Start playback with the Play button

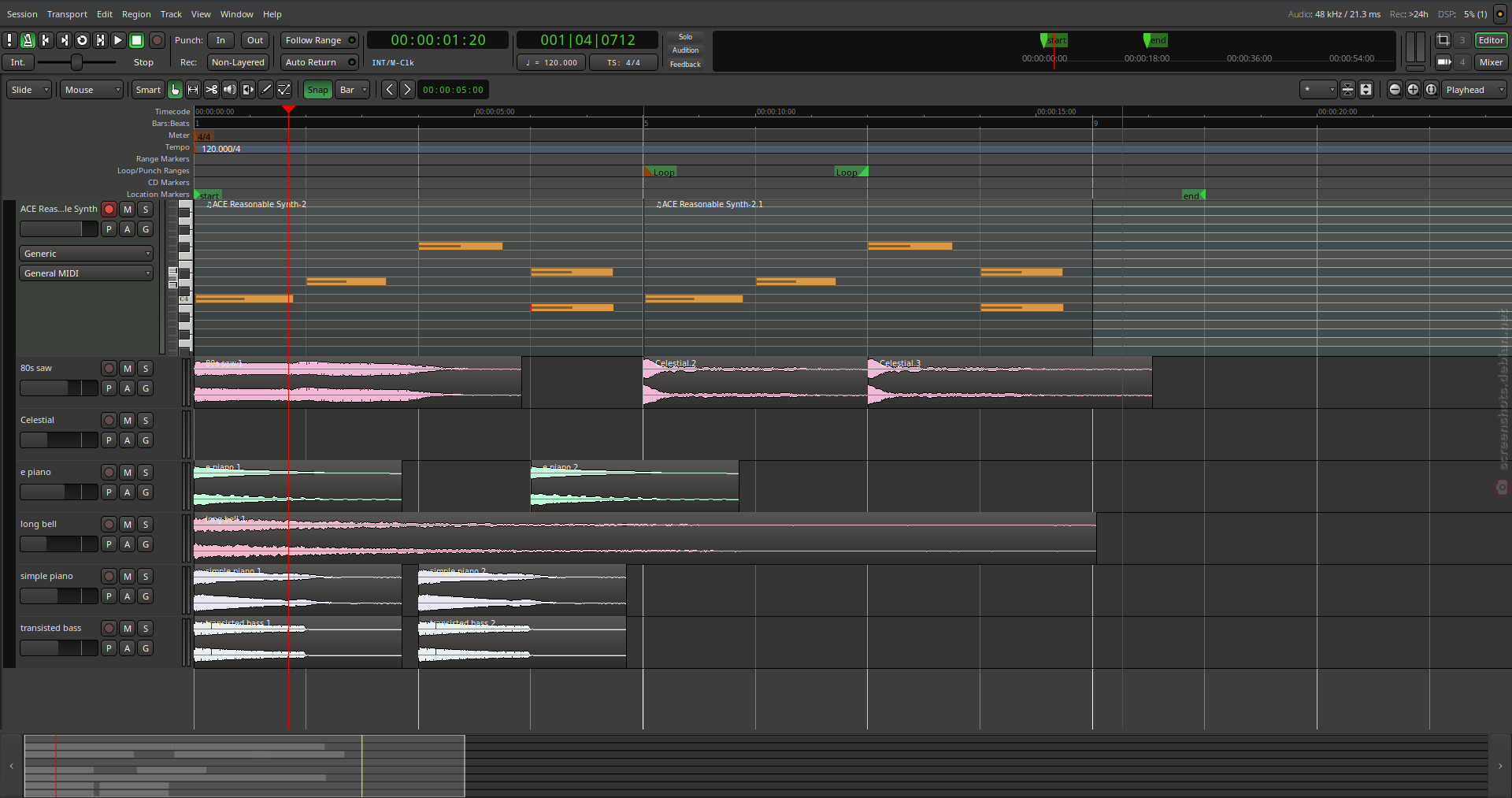pyautogui.click(x=118, y=40)
